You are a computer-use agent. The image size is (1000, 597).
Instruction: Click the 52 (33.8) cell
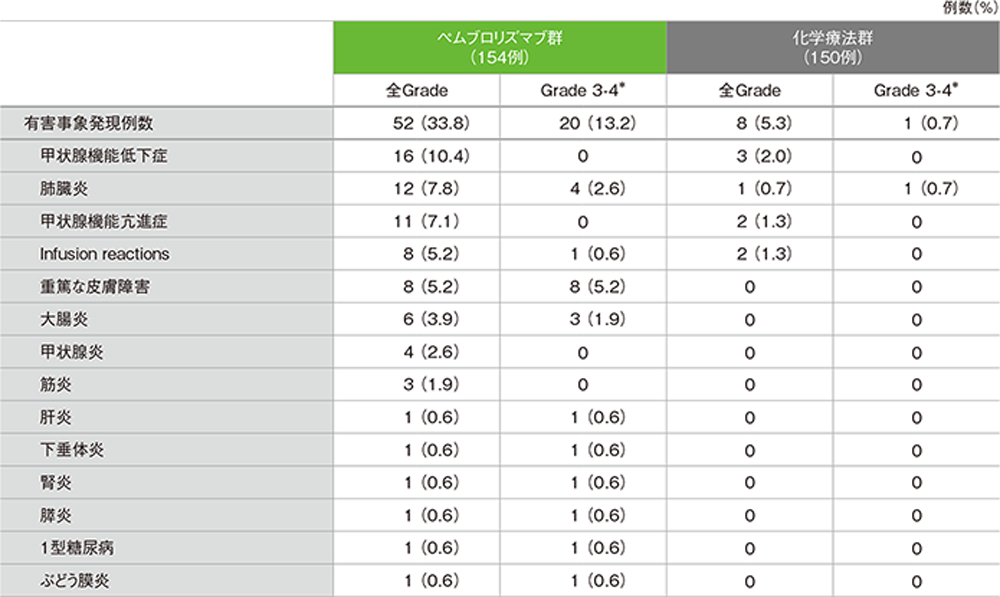[x=431, y=123]
